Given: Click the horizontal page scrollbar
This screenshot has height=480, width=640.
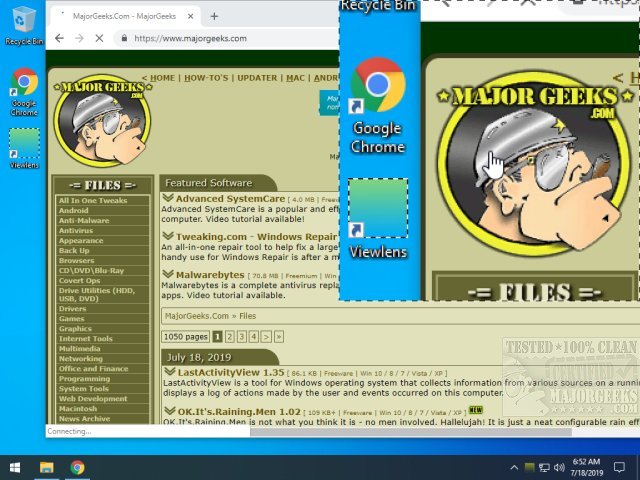Looking at the screenshot, I should 410,432.
